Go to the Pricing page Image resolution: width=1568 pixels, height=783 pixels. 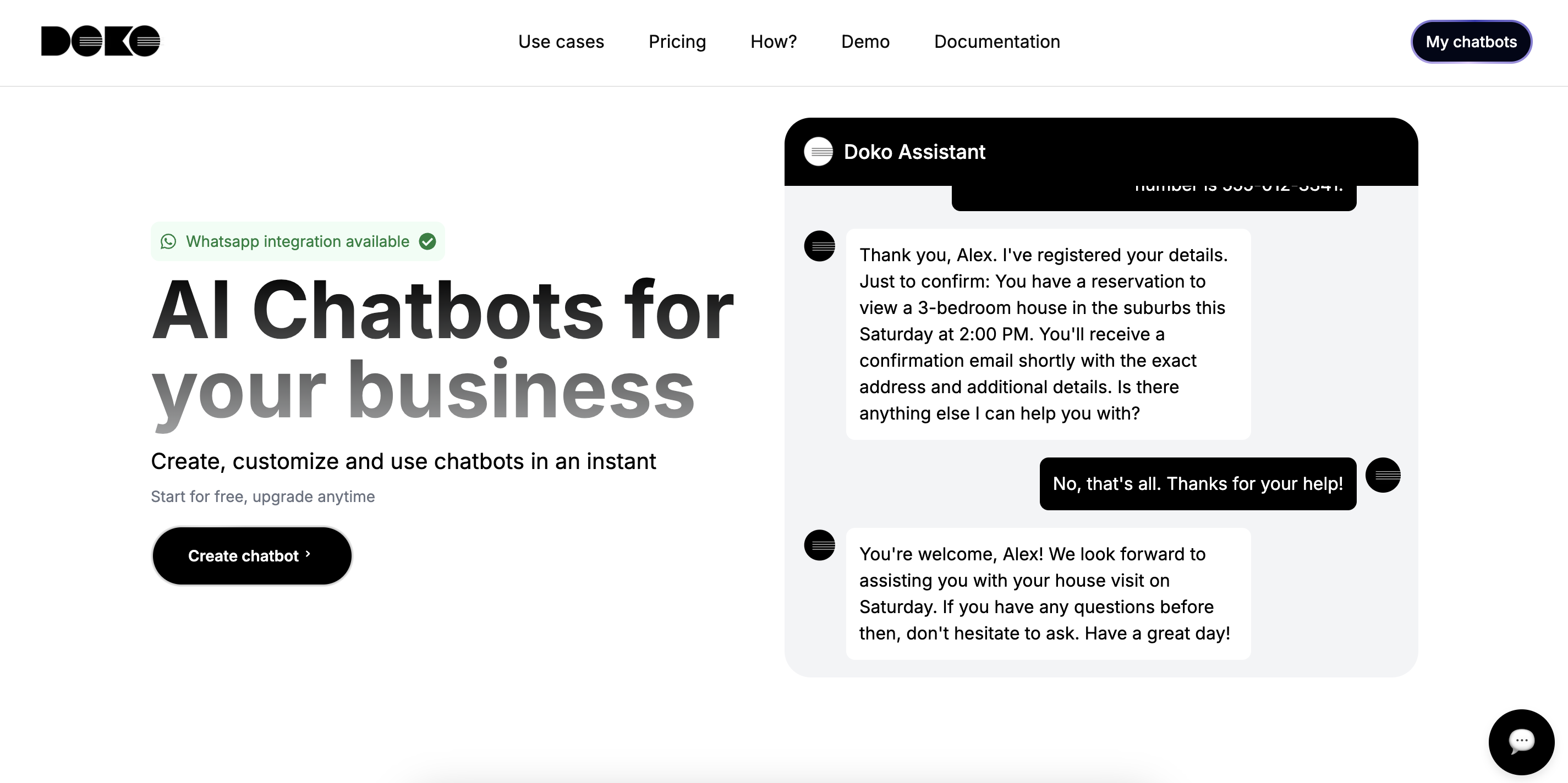coord(677,41)
